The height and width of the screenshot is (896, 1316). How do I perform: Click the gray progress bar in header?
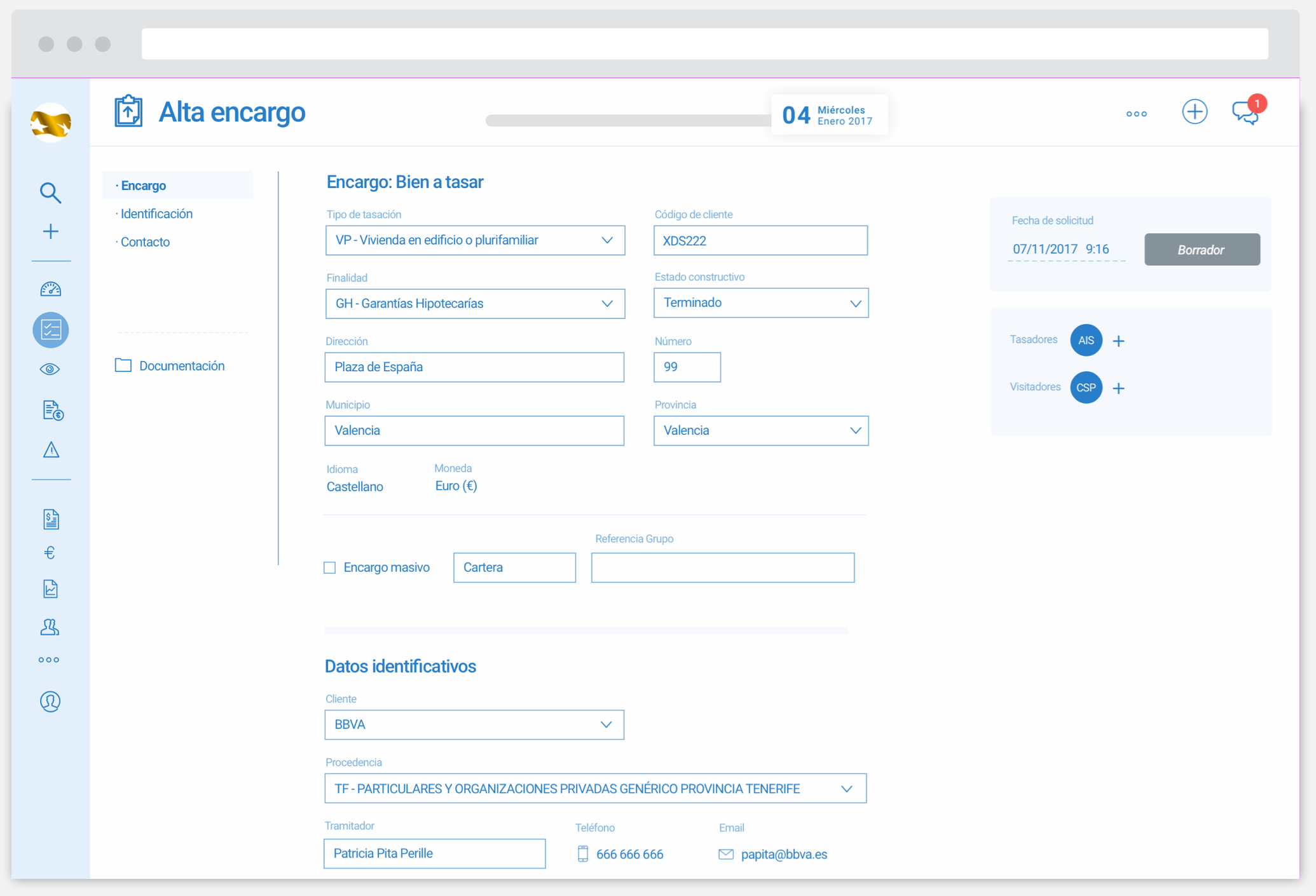(x=628, y=121)
